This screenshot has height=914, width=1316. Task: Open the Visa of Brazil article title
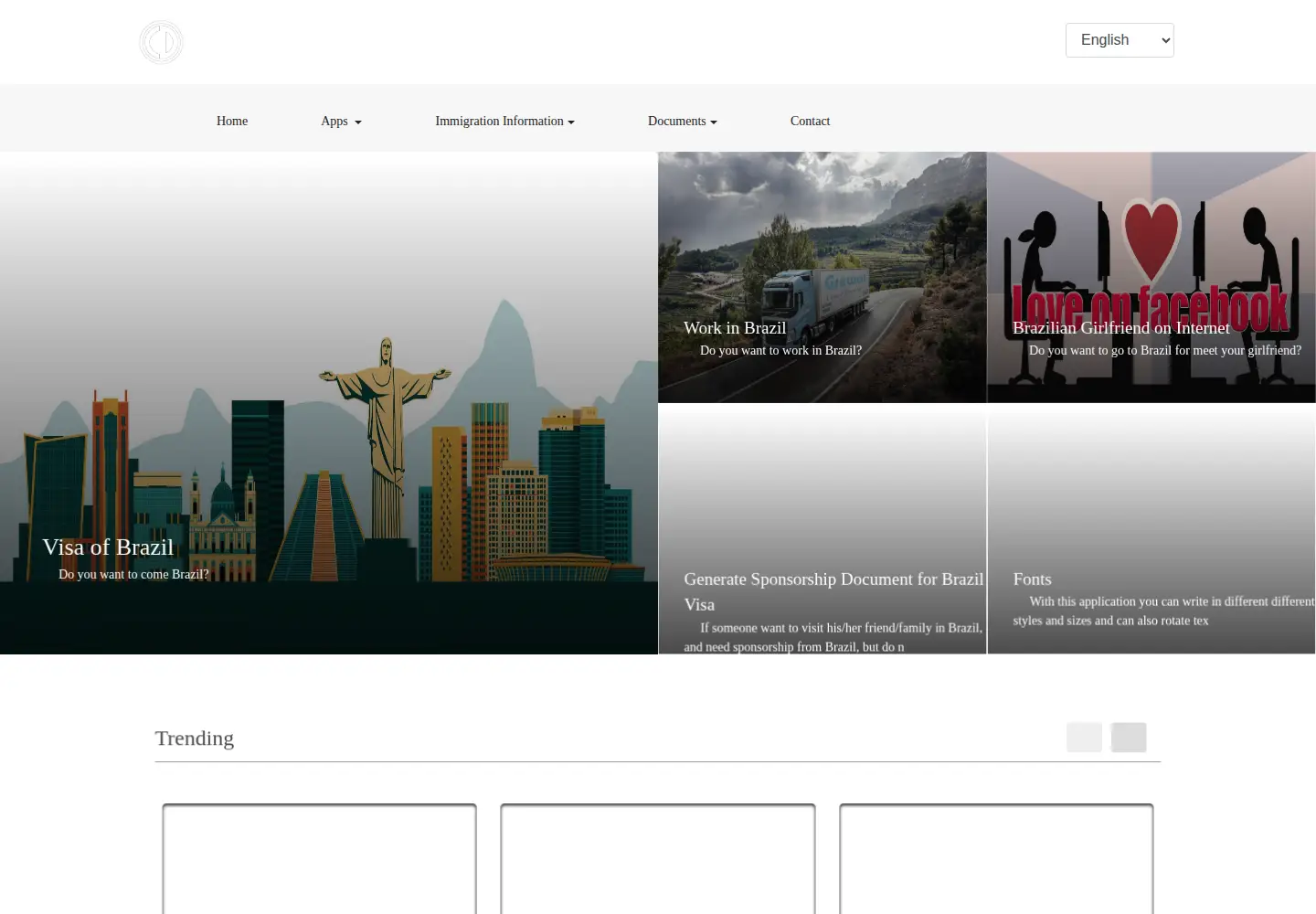[108, 547]
